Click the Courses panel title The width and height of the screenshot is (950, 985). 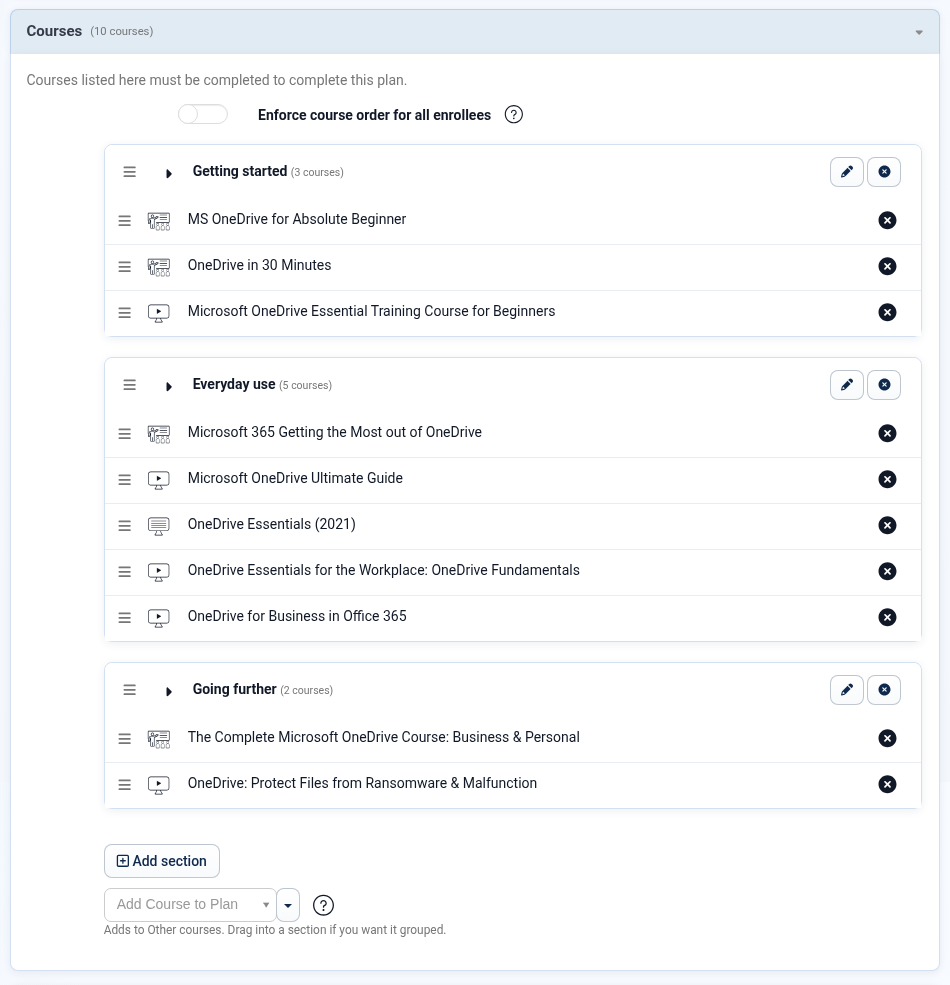tap(54, 31)
